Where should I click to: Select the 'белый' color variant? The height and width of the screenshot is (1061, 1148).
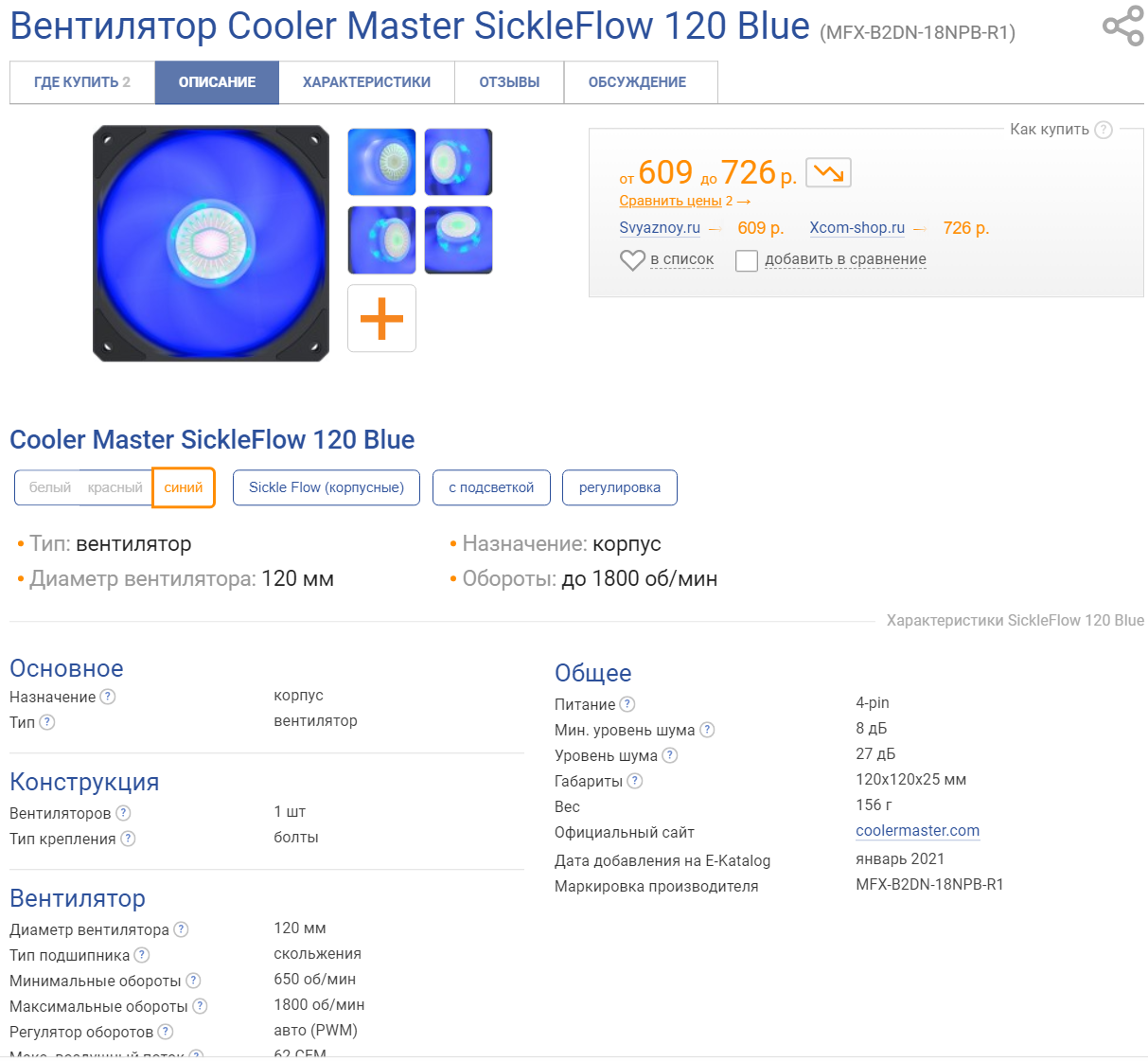coord(49,487)
